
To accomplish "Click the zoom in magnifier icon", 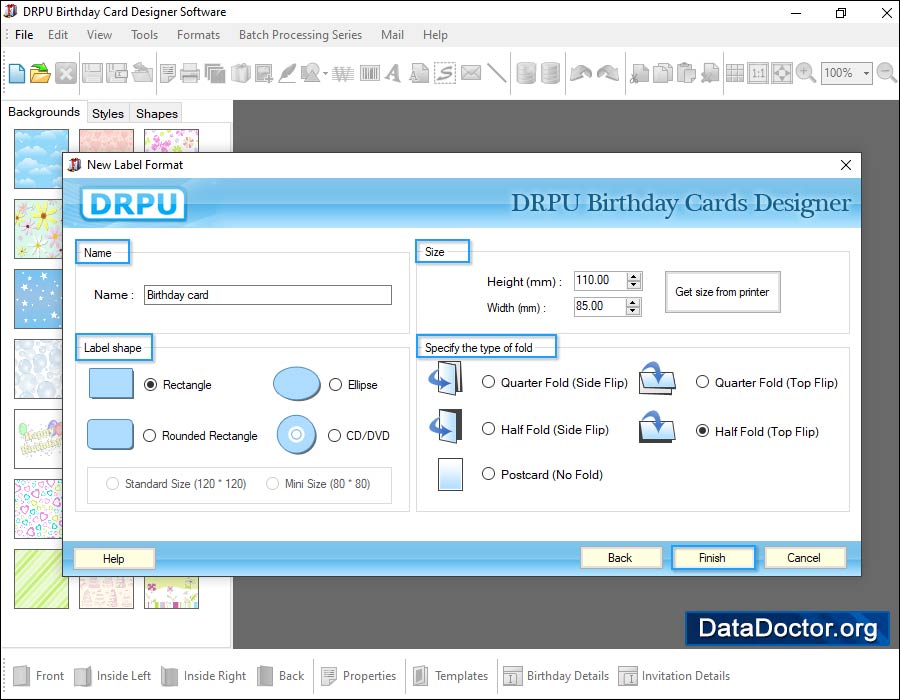I will (805, 73).
